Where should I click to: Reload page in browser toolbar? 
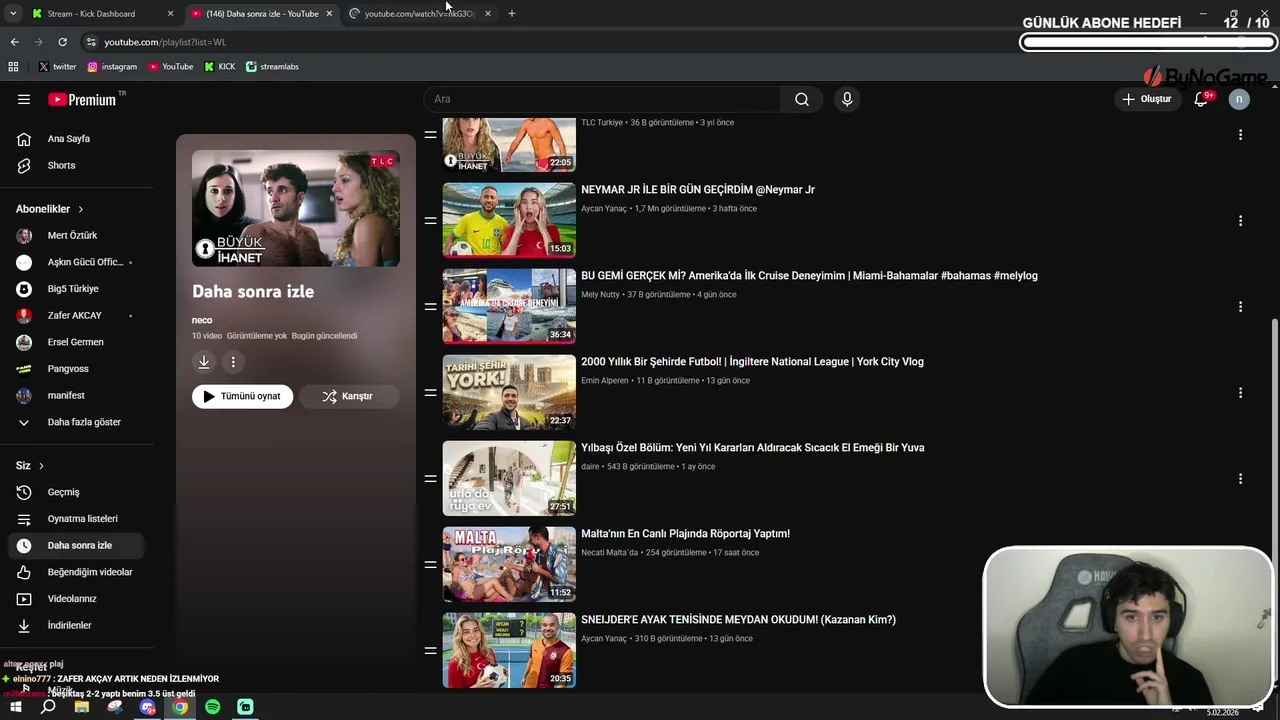pyautogui.click(x=62, y=42)
